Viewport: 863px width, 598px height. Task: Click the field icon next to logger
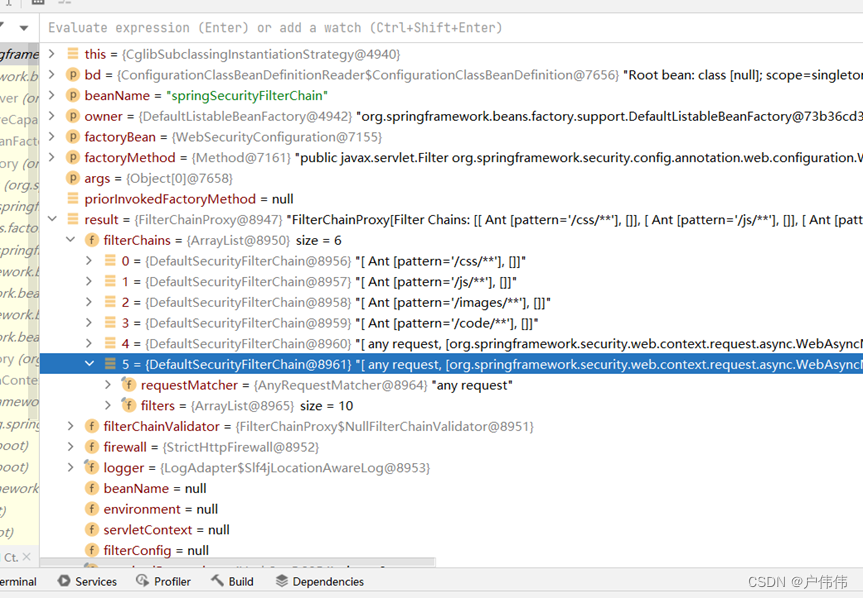click(91, 468)
